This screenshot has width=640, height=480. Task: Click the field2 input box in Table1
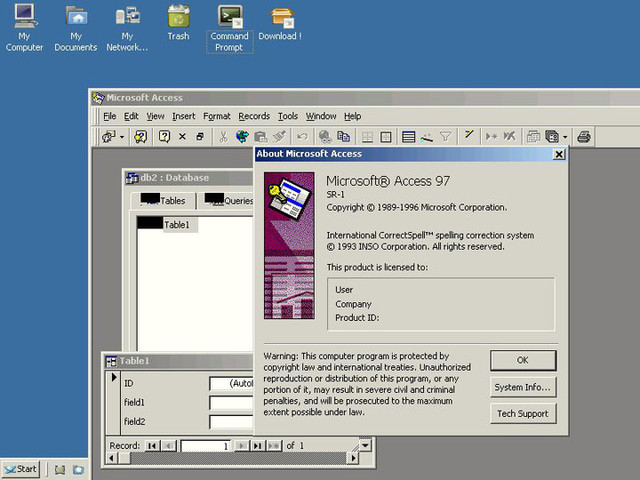(231, 422)
